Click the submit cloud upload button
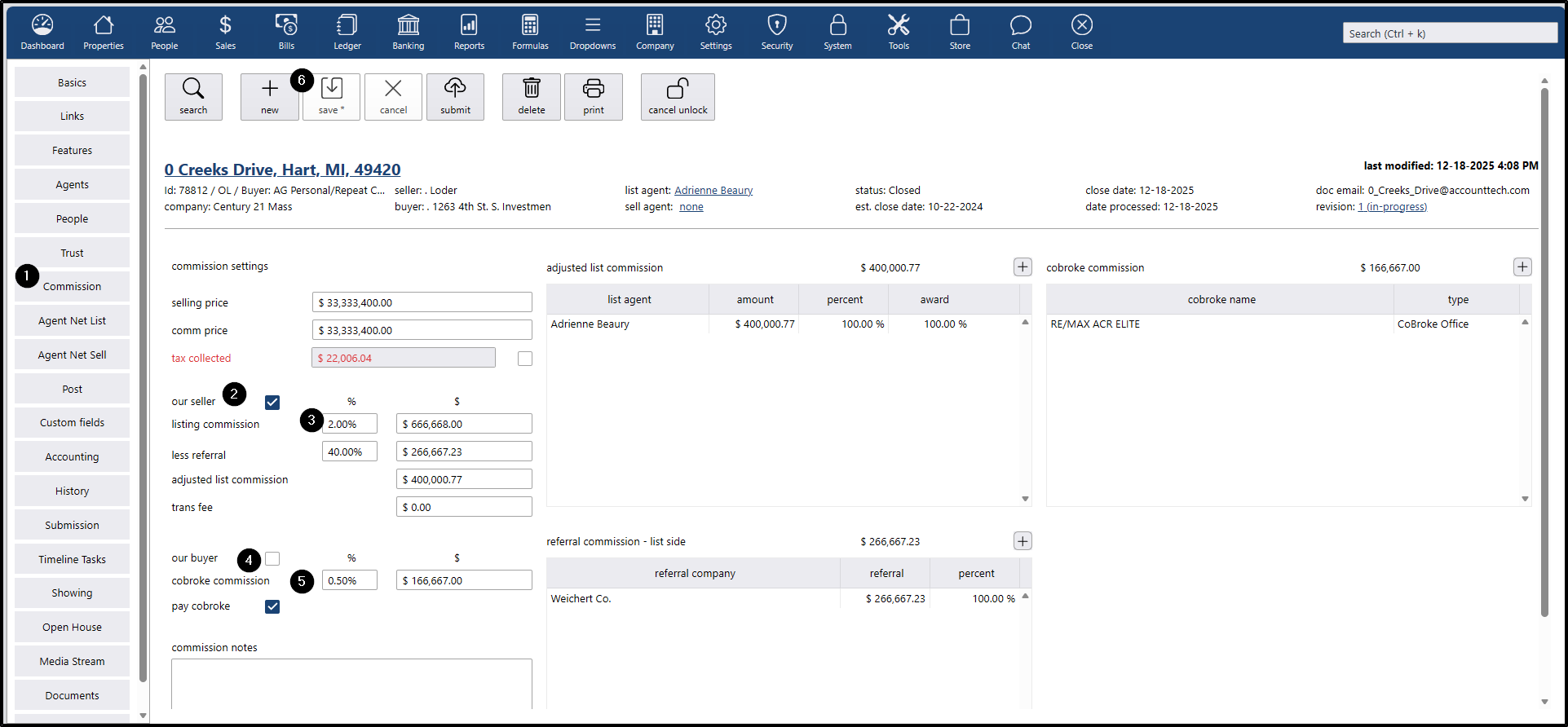 point(455,97)
